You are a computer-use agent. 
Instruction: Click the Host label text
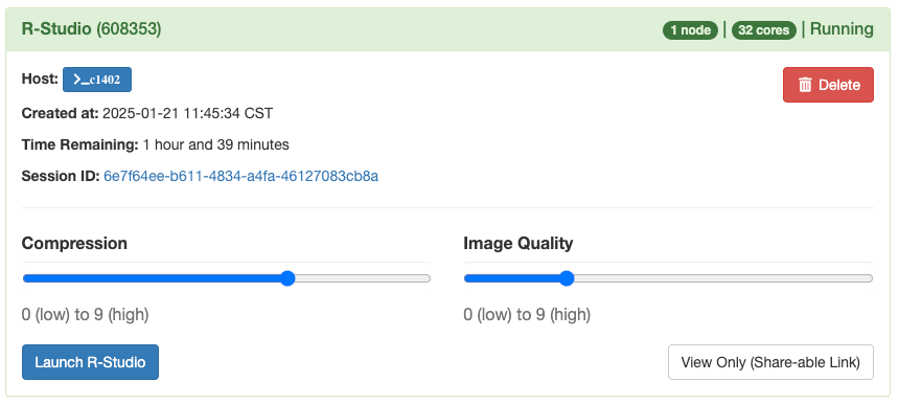40,79
